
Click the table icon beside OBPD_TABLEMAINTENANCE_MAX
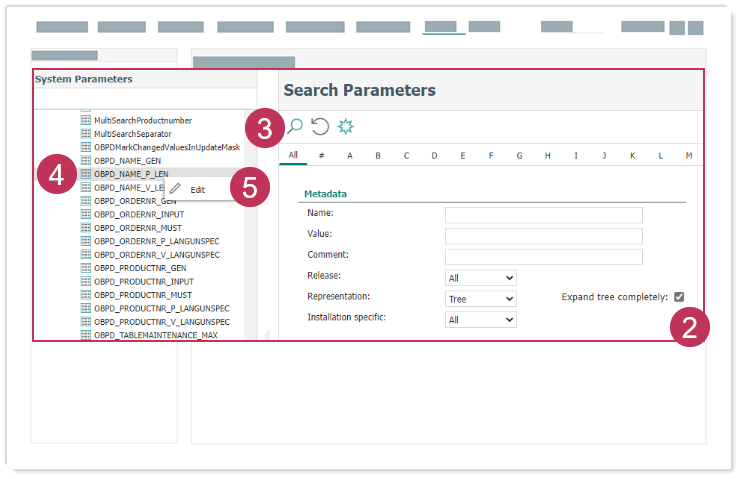pyautogui.click(x=85, y=335)
